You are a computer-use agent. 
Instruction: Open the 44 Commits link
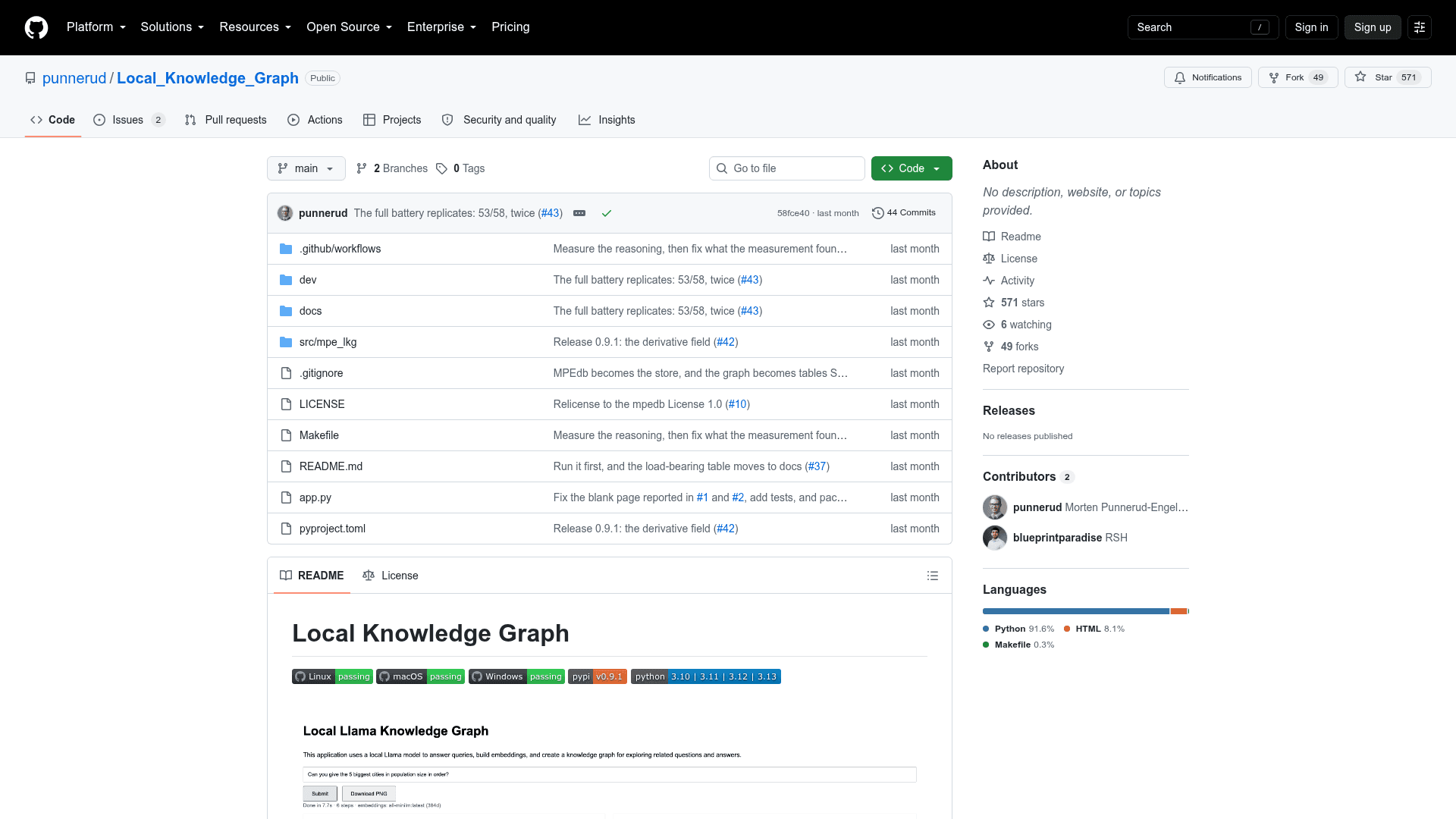coord(904,213)
